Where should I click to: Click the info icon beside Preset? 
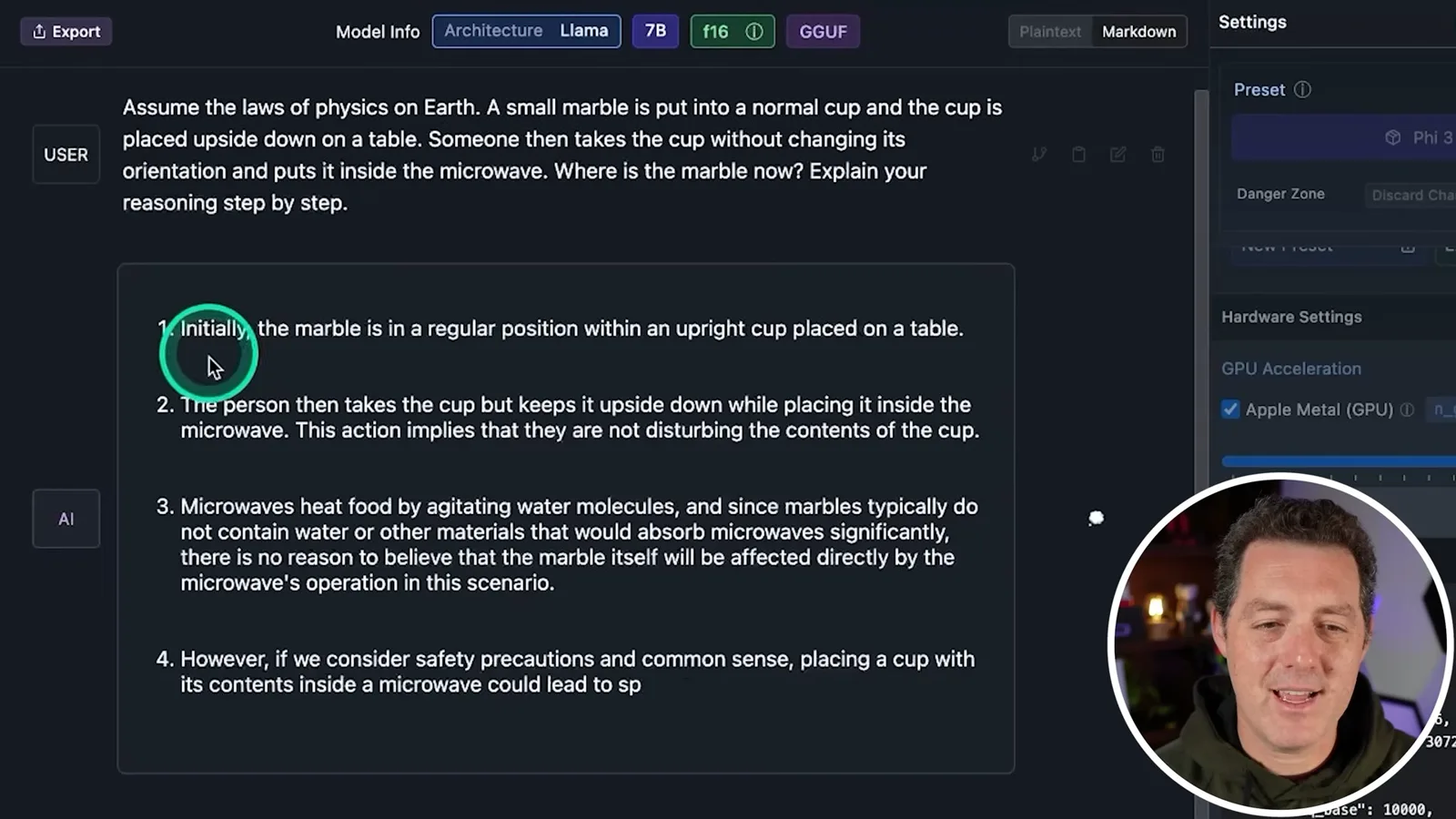[1302, 89]
